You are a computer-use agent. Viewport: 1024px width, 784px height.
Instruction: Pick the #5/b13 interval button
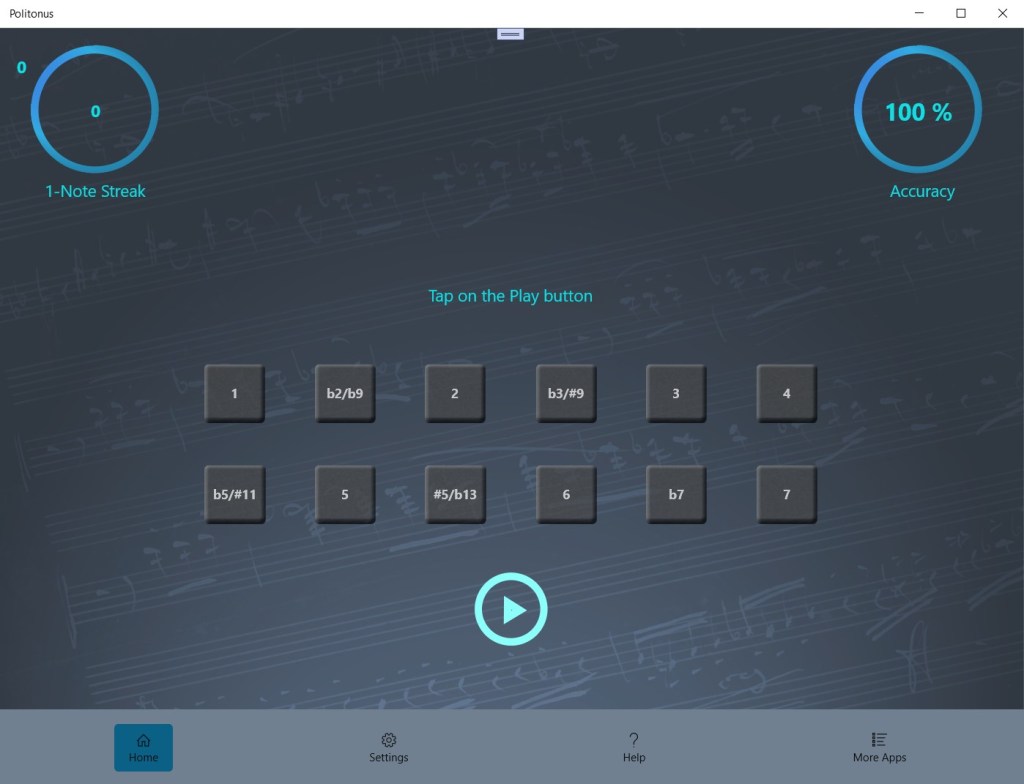(455, 494)
